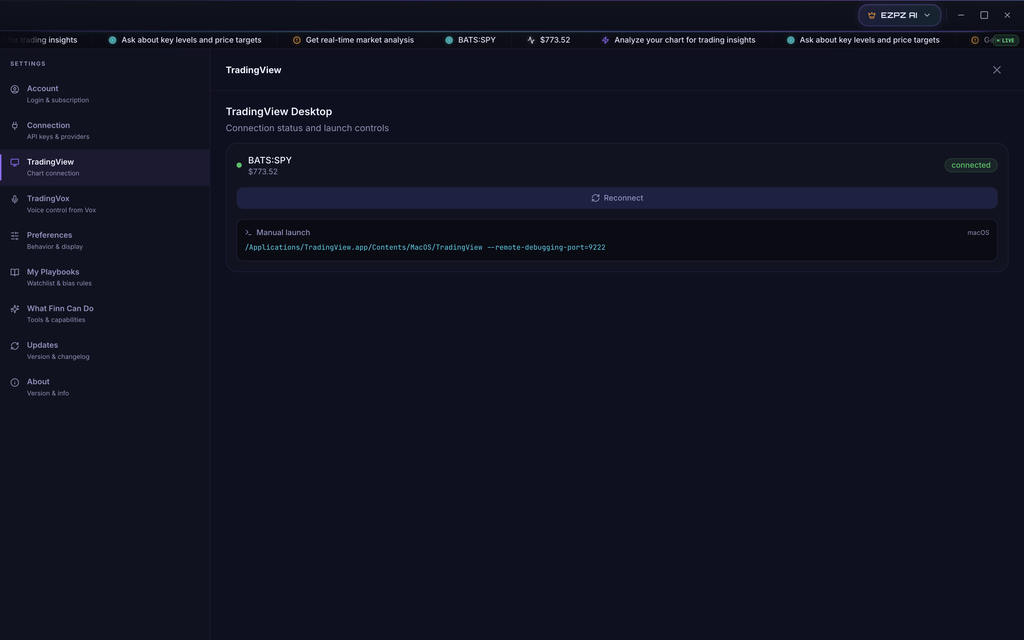Open the Connection settings section
1024x640 pixels.
point(104,131)
